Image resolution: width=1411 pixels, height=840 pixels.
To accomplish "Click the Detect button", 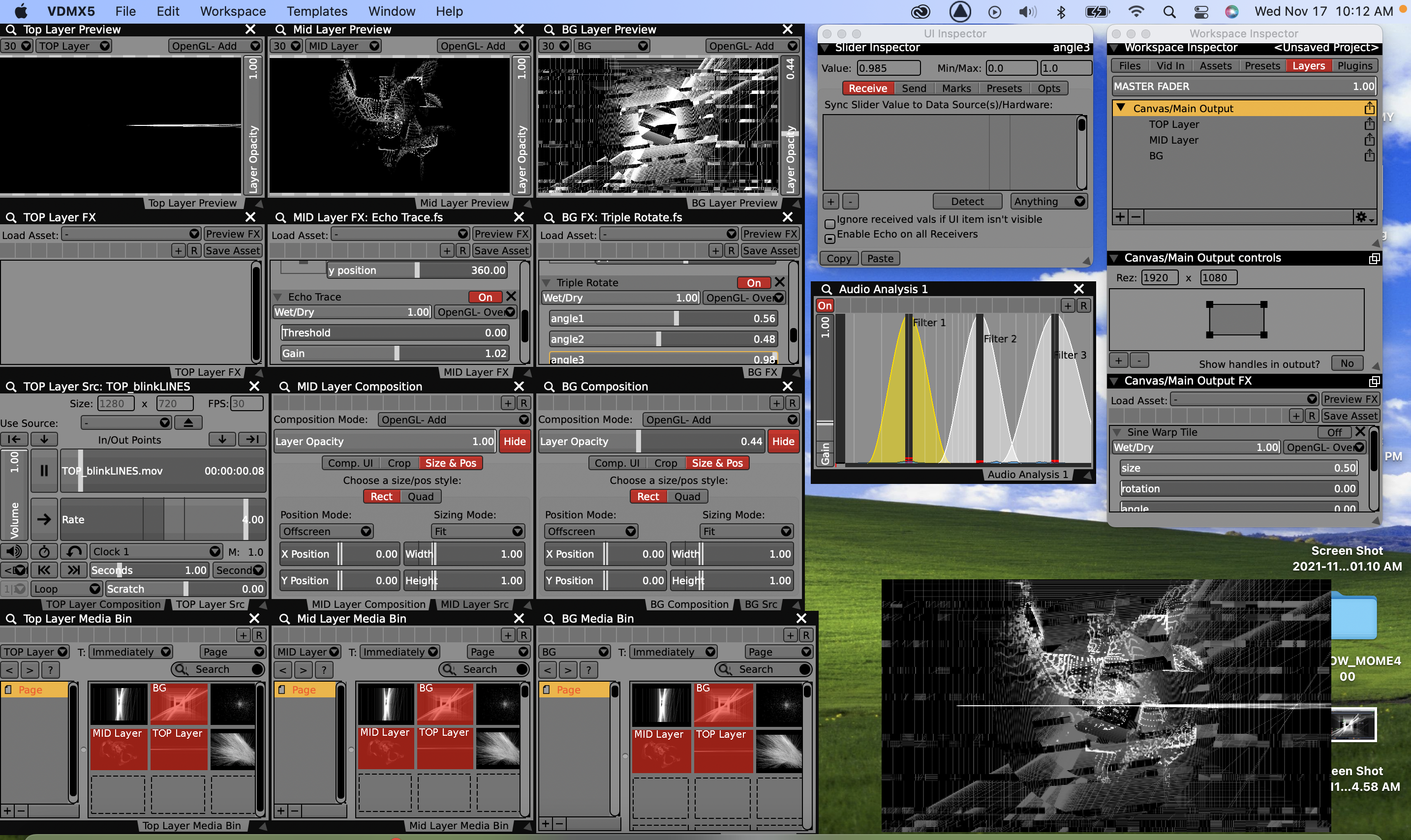I will click(x=967, y=202).
